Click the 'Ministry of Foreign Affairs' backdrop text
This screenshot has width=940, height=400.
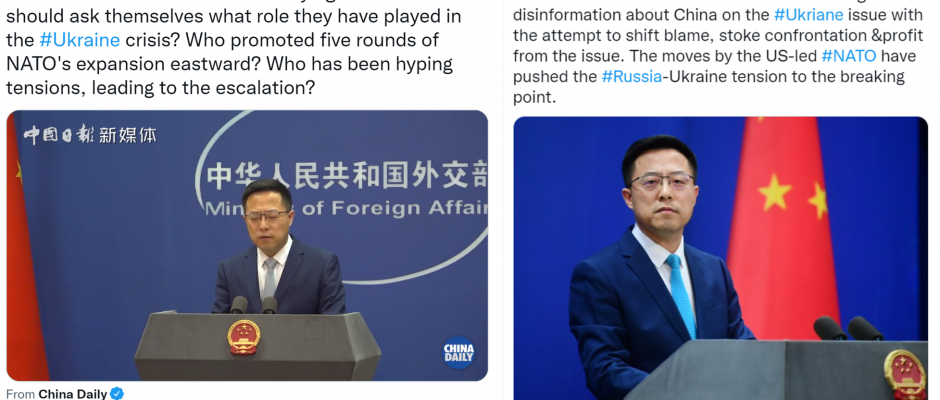345,208
